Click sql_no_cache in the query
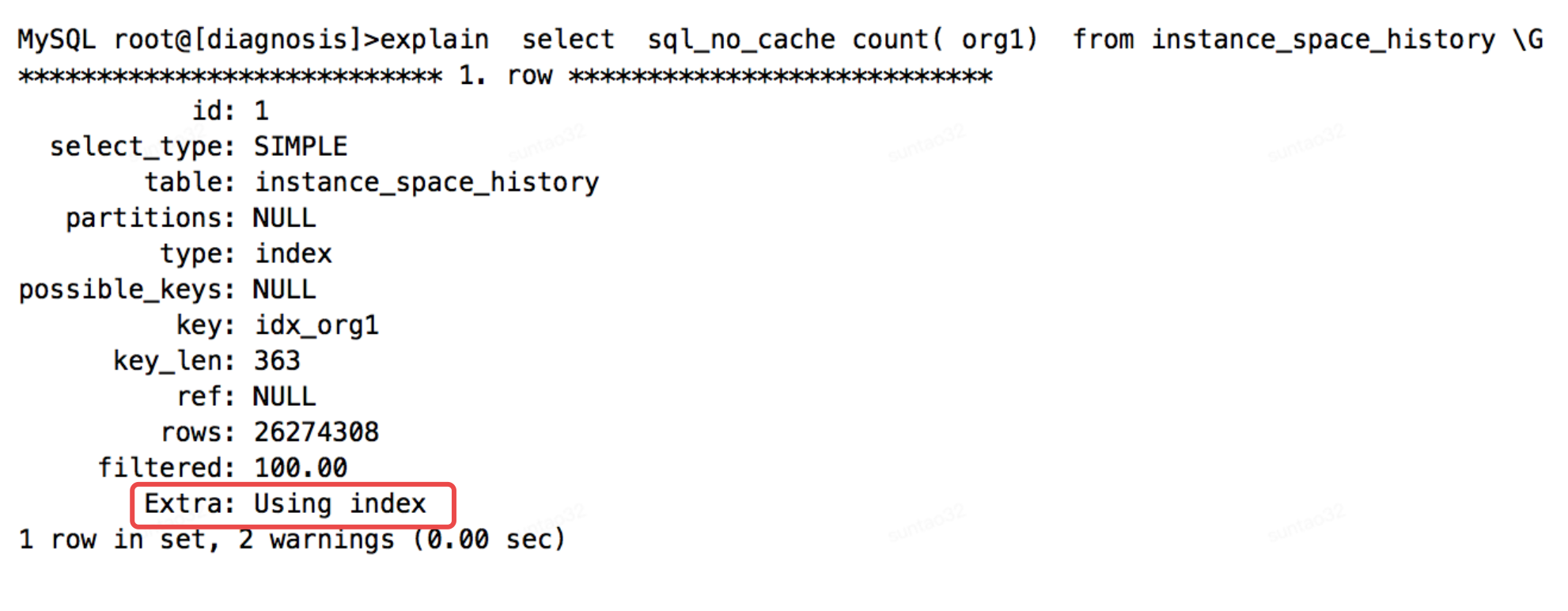This screenshot has width=1568, height=611. pos(741,39)
